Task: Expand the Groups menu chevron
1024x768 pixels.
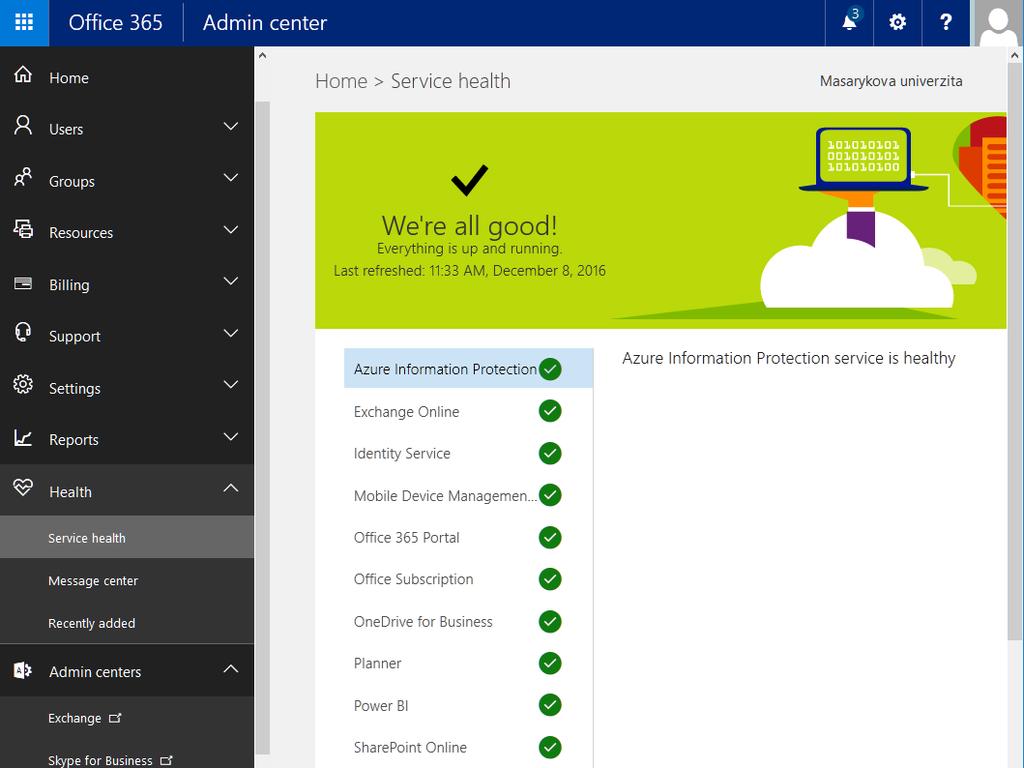Action: tap(231, 178)
